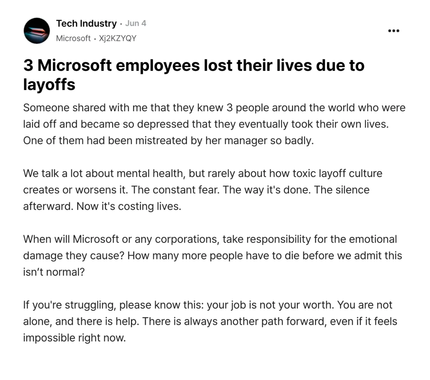Click the line starting creates or worsens it
The width and height of the screenshot is (430, 380).
pos(196,190)
